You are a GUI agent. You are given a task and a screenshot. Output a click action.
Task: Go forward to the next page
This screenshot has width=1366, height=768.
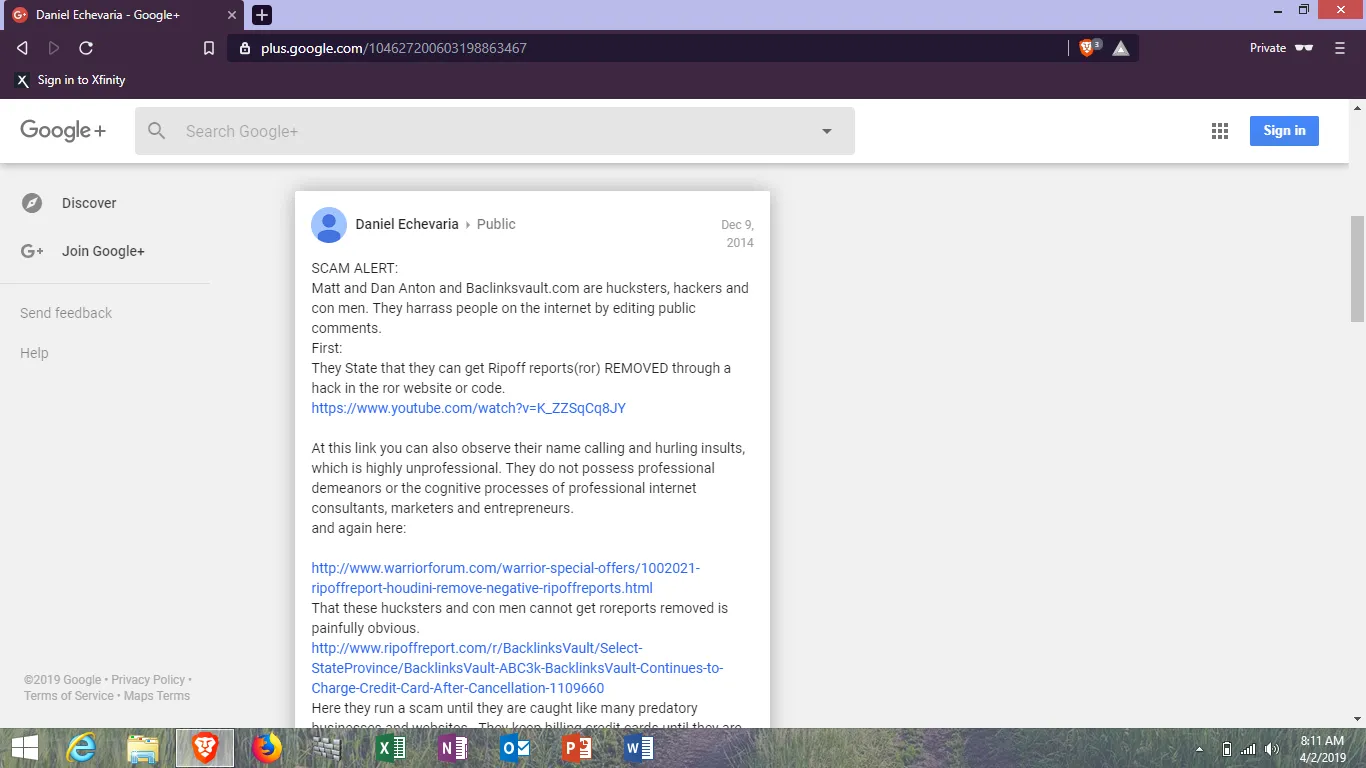[54, 48]
